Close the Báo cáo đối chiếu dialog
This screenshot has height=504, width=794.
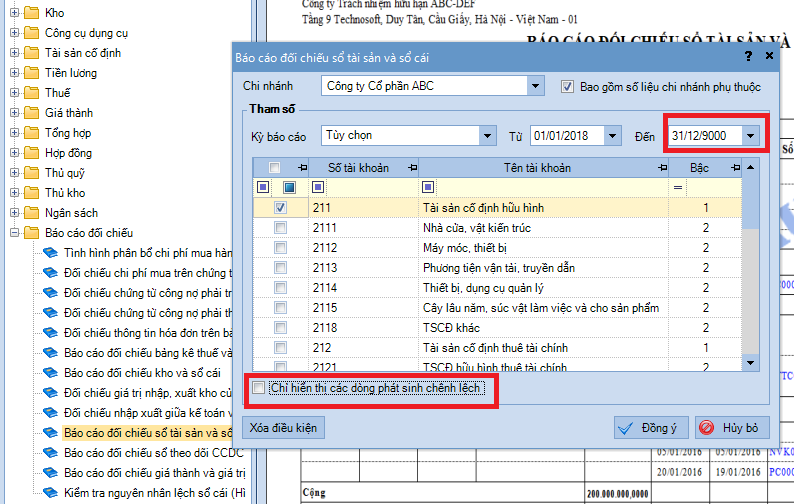coord(770,56)
